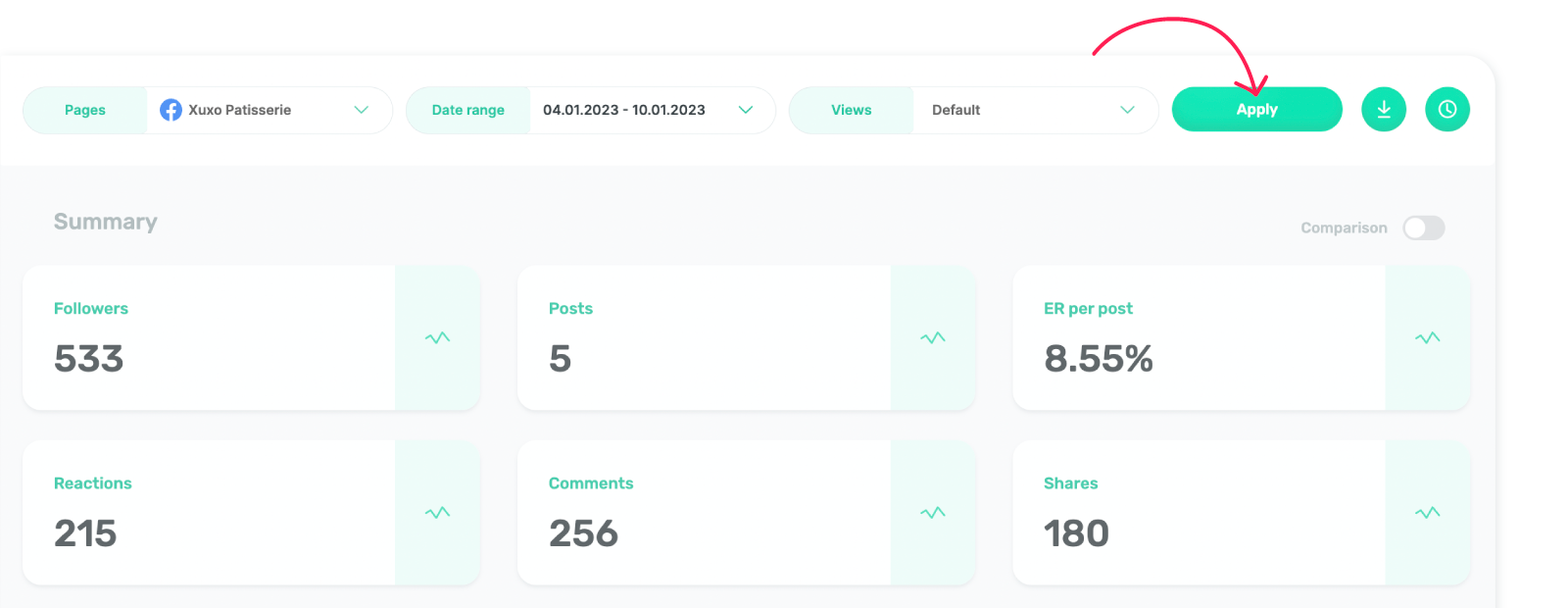This screenshot has height=608, width=1568.
Task: Click the date text 04.01.2023 - 10.01.2023
Action: 624,110
